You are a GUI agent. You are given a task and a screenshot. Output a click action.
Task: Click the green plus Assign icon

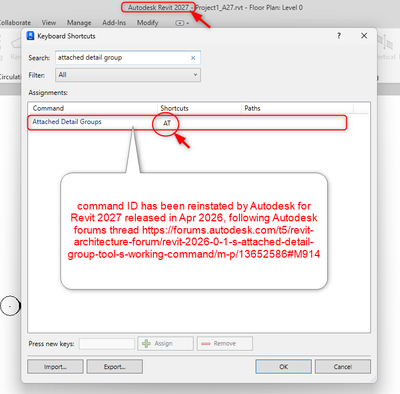[x=146, y=344]
